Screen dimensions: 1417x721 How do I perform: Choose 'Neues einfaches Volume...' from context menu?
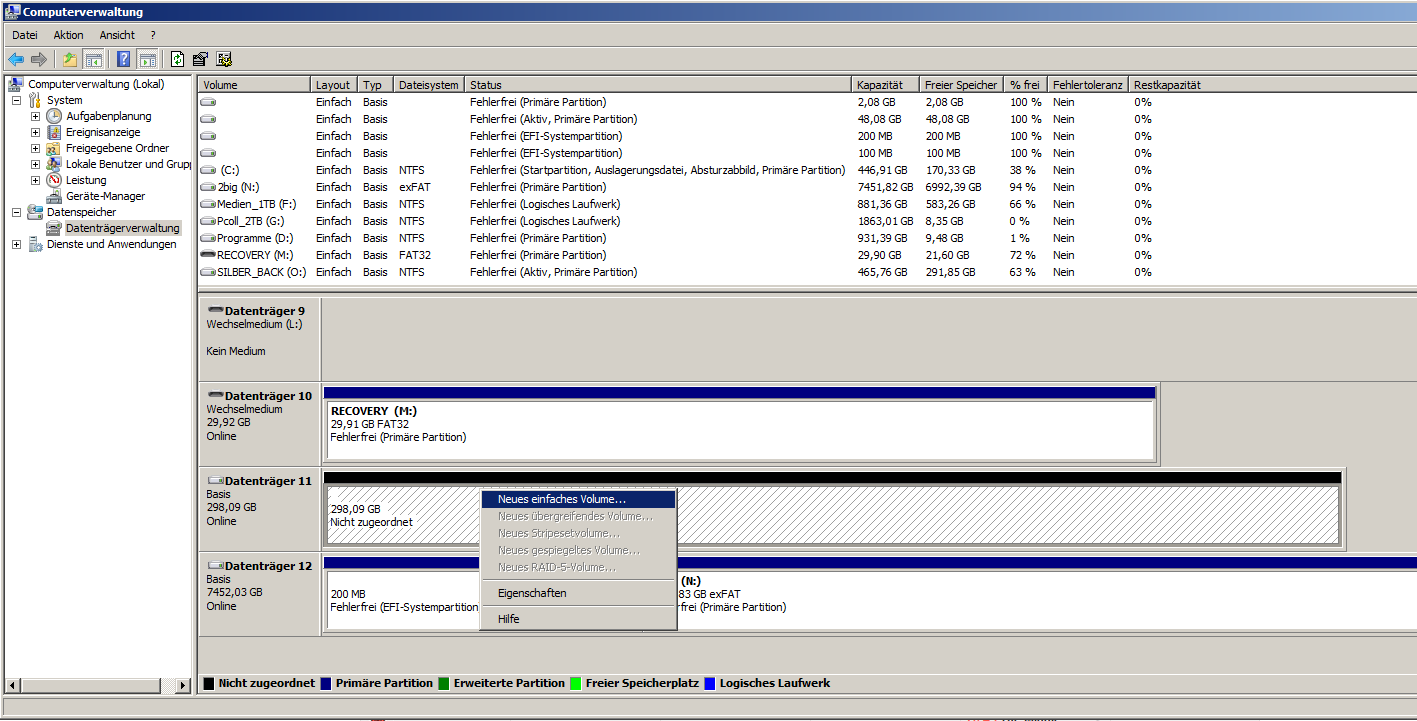coord(562,499)
